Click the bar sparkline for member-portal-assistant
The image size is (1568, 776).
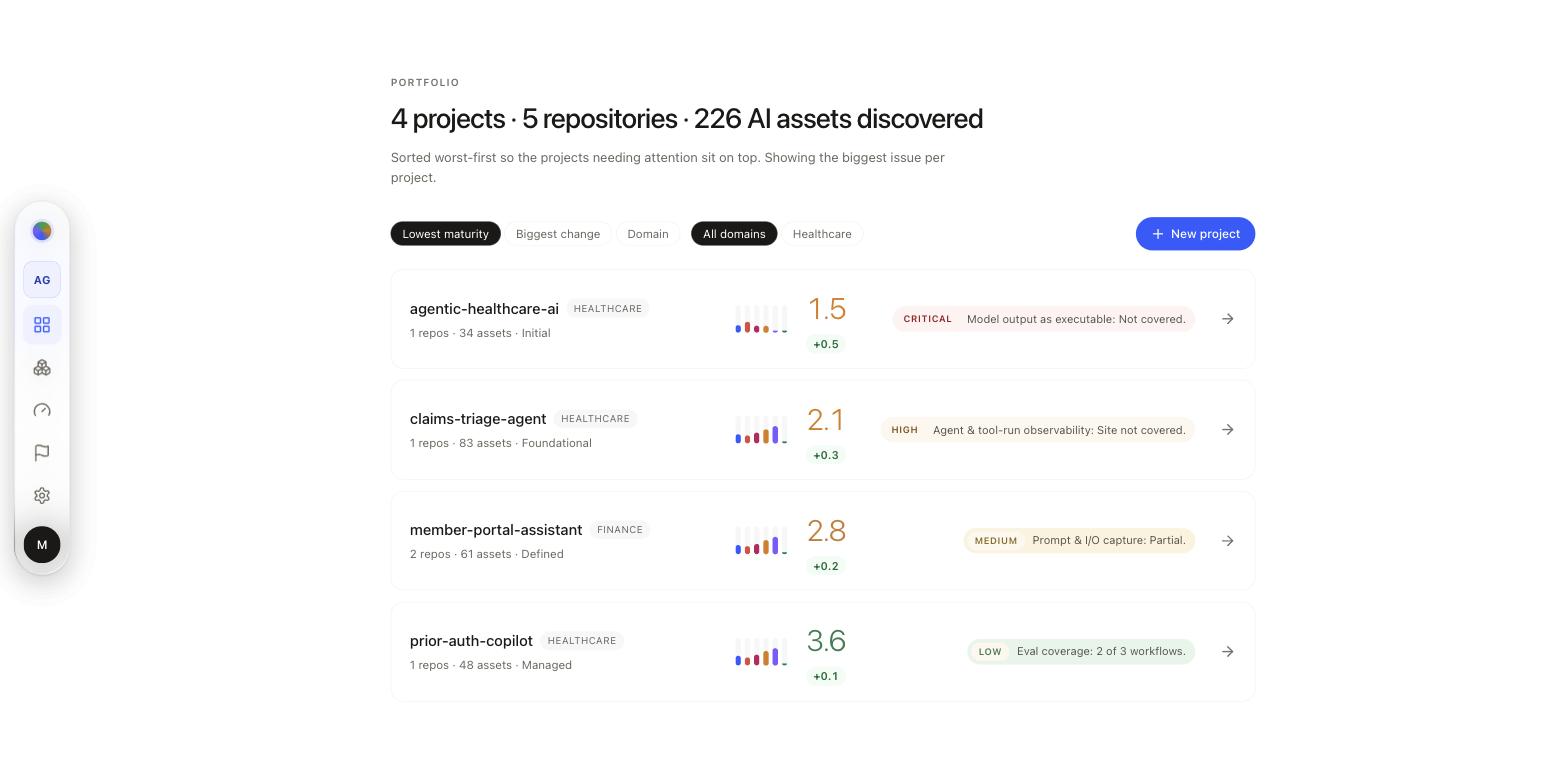761,541
